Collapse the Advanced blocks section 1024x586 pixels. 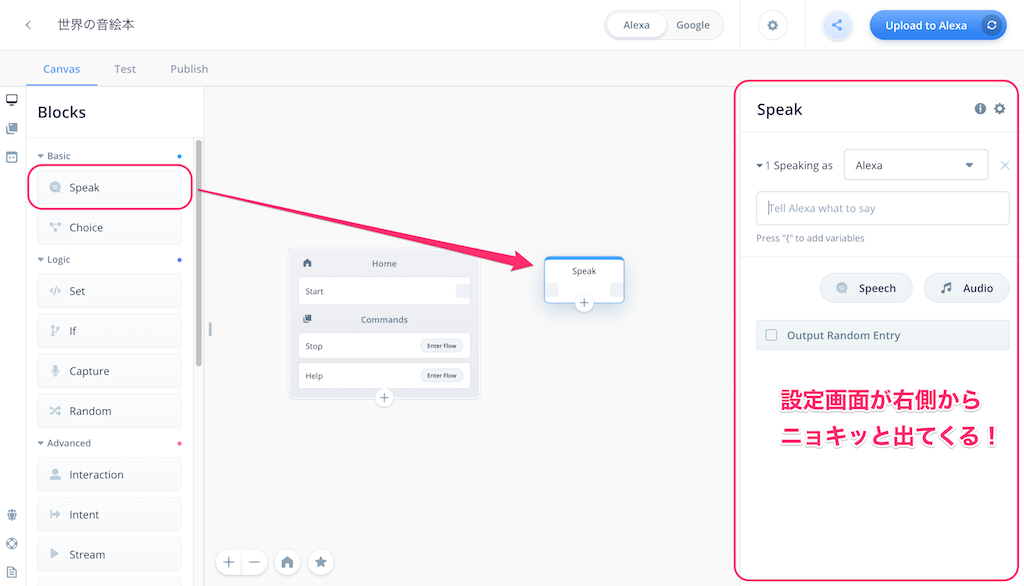40,443
